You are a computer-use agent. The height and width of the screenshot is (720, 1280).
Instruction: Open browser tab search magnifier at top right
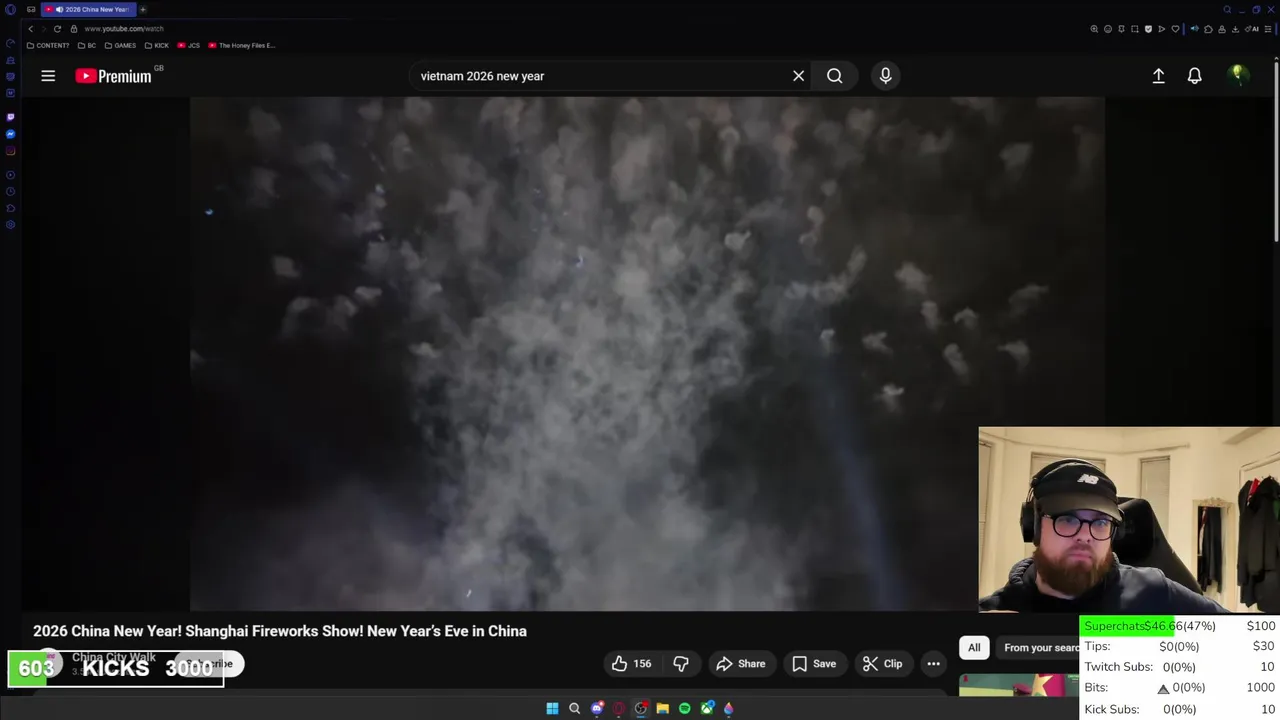point(1227,9)
